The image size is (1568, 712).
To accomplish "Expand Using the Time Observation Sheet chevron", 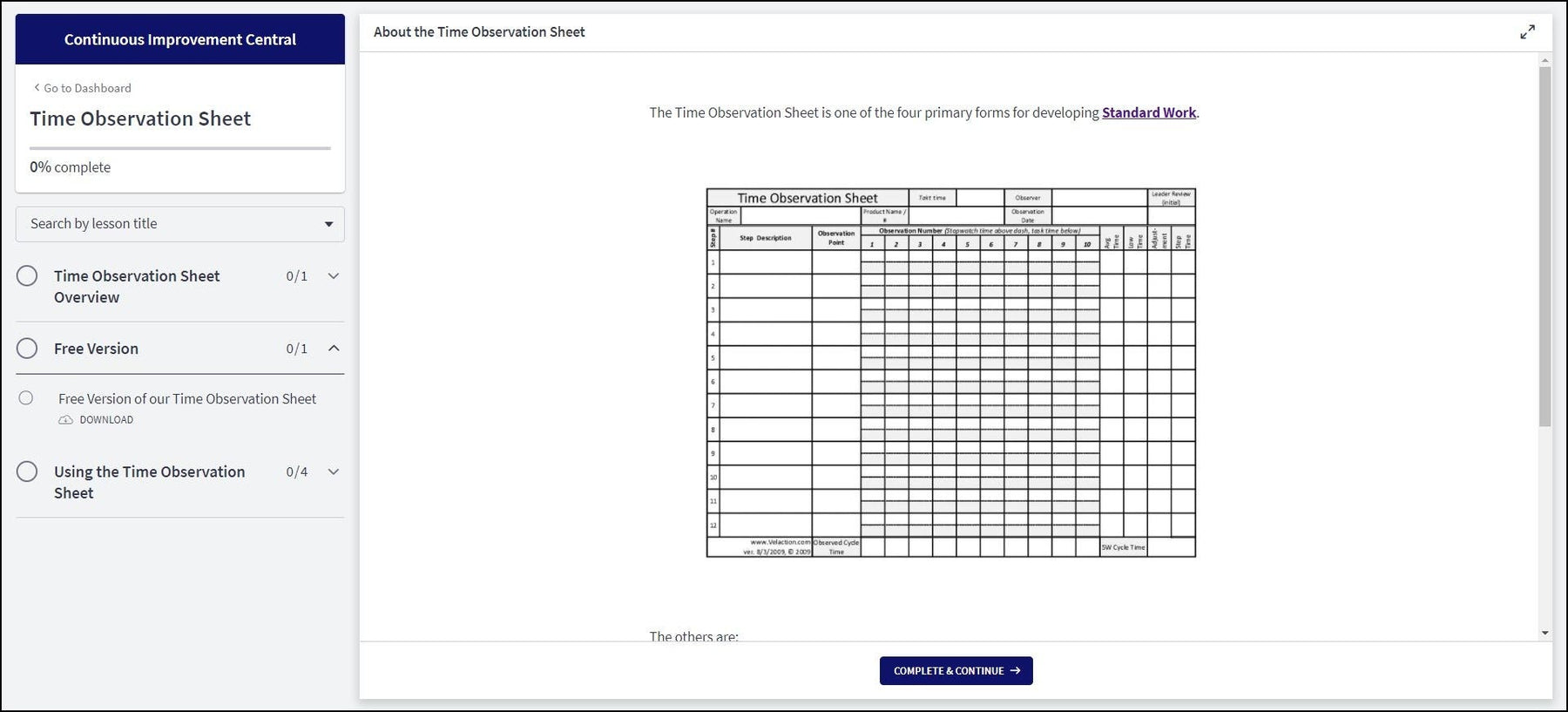I will click(333, 471).
